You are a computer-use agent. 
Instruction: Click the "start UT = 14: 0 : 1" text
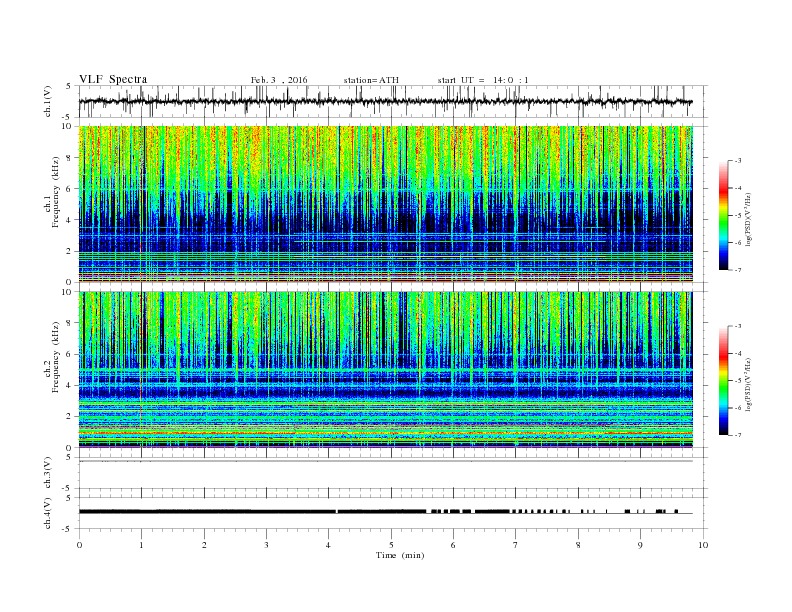point(483,80)
